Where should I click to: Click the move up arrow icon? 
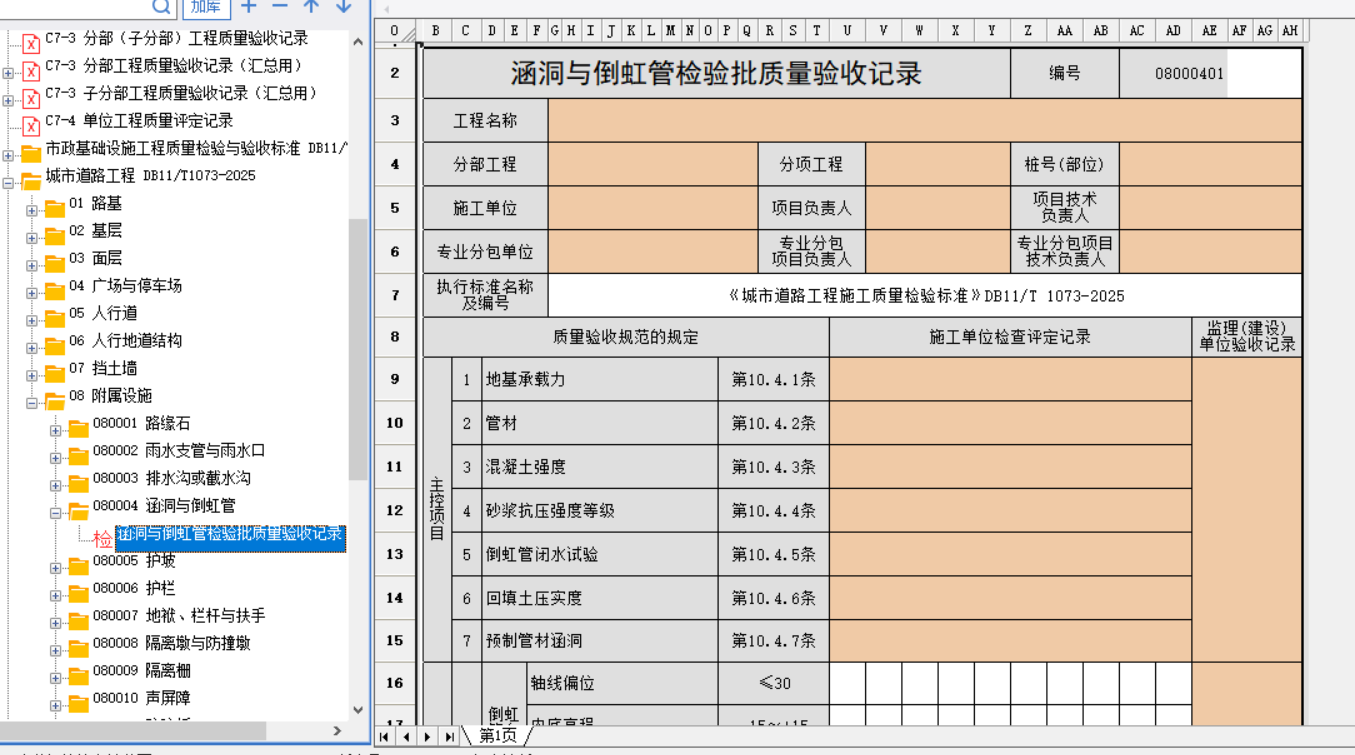(312, 6)
